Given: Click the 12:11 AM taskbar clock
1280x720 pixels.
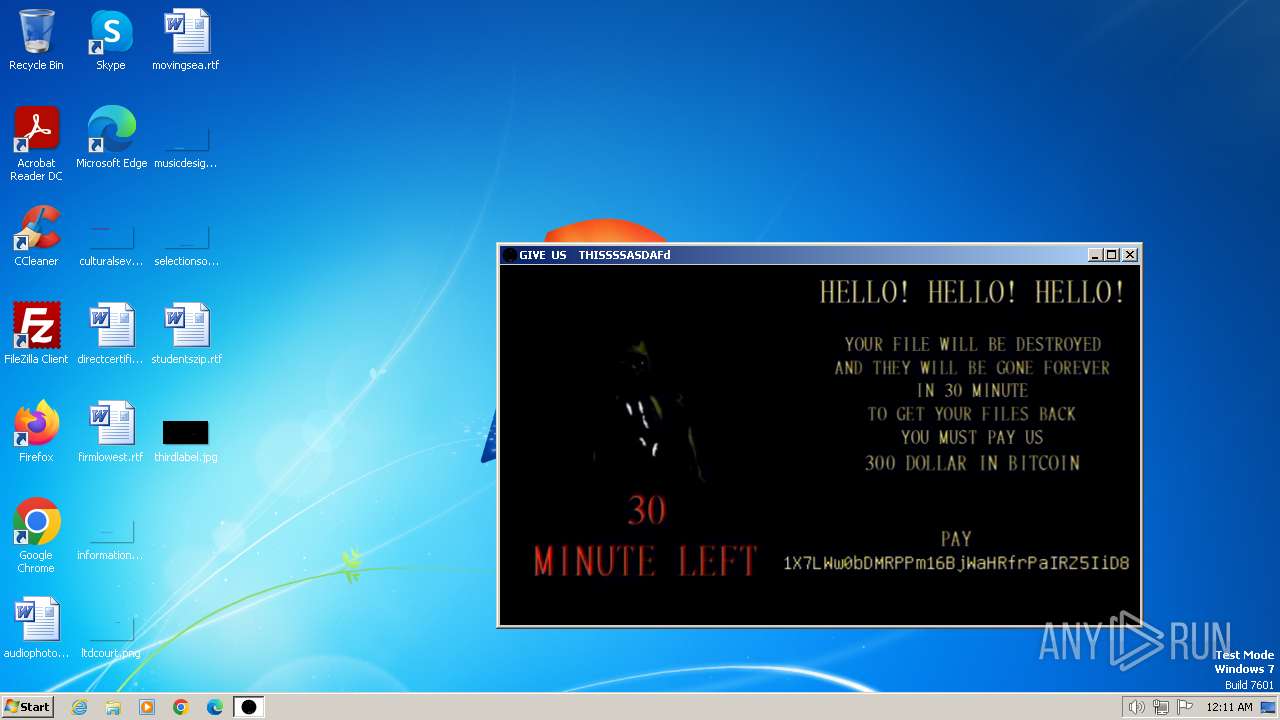Looking at the screenshot, I should (1229, 707).
